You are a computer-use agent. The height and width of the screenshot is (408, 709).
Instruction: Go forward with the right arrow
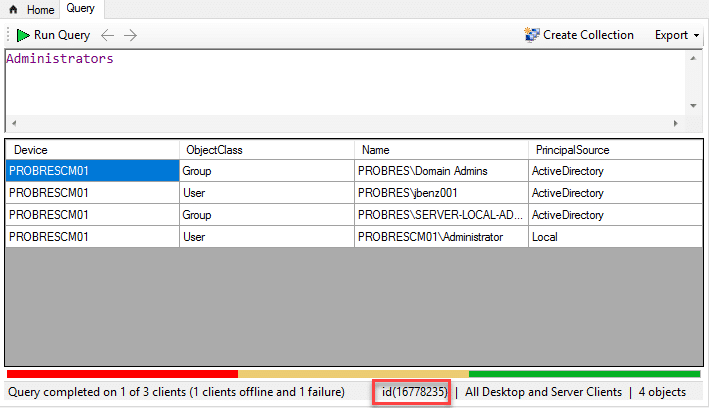(130, 35)
